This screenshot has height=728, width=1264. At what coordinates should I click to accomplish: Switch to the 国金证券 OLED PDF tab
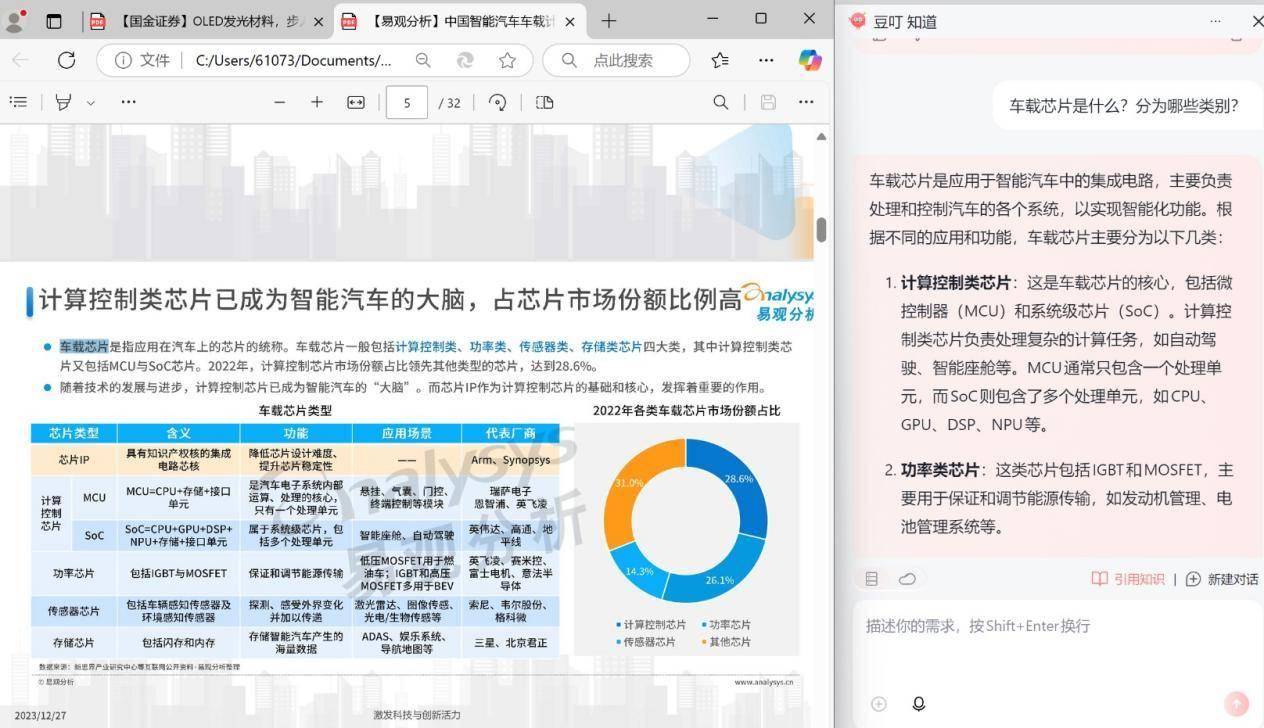208,21
